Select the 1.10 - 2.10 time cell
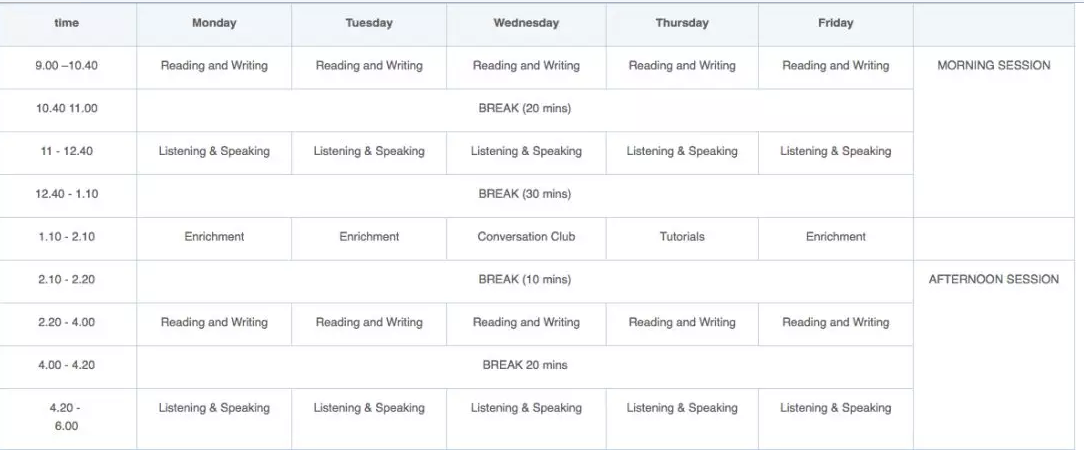This screenshot has height=458, width=1084. 67,237
